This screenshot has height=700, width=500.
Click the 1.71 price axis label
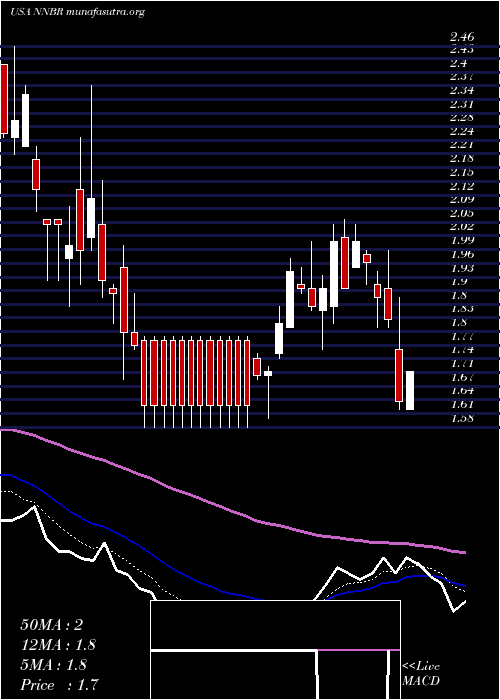tap(462, 363)
